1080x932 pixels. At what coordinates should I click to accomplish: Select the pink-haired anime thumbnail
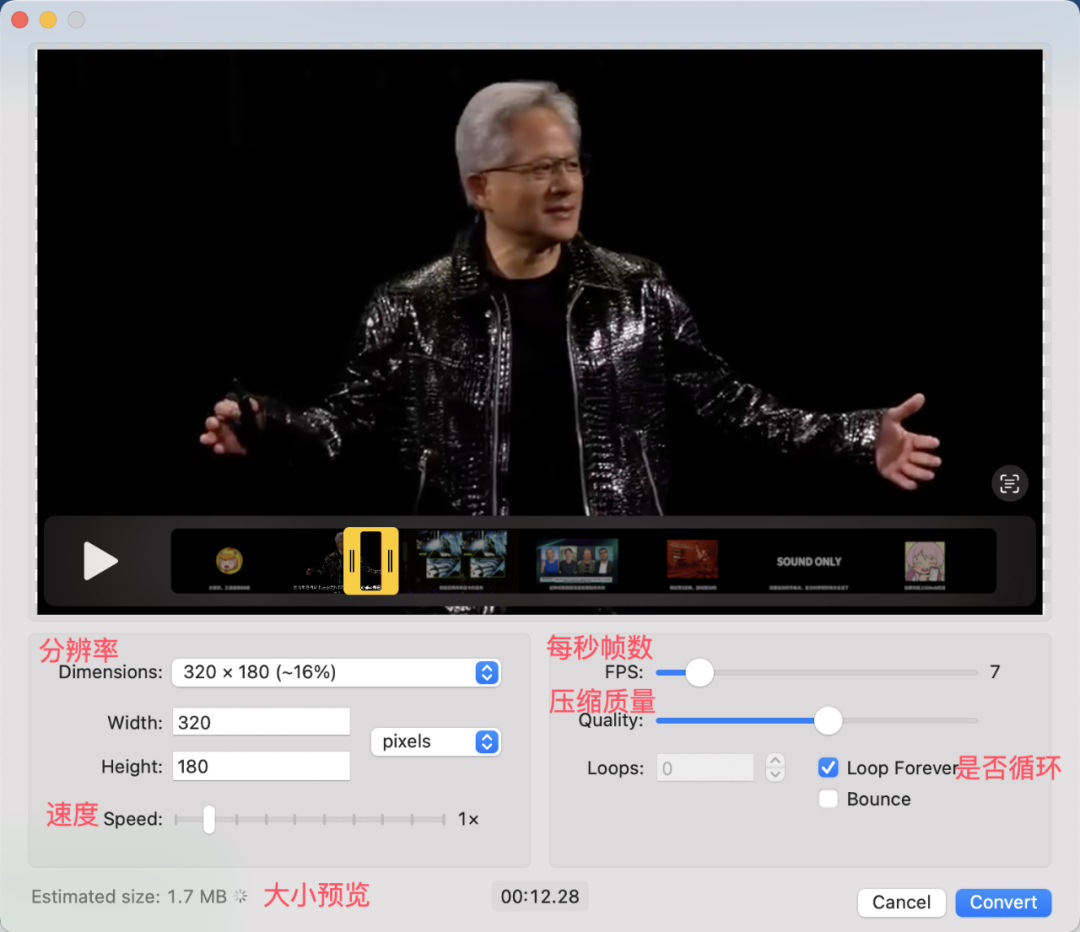tap(924, 561)
